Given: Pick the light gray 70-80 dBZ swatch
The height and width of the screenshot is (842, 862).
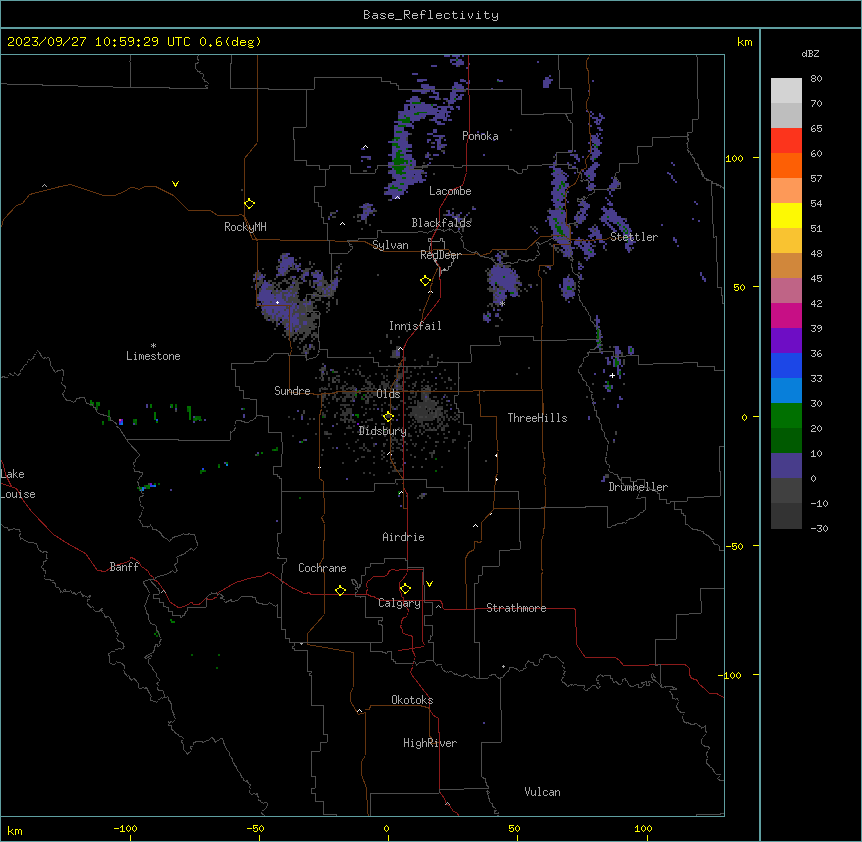Looking at the screenshot, I should 786,91.
